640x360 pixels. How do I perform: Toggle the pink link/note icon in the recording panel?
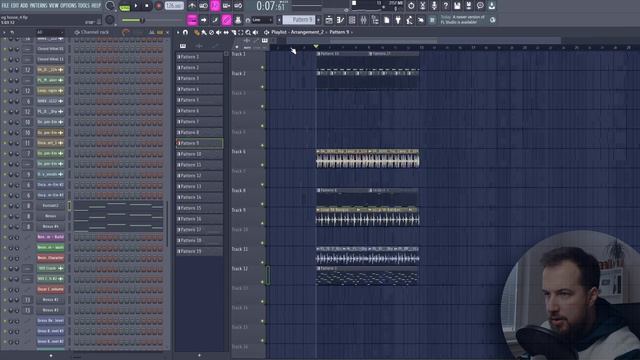point(226,20)
